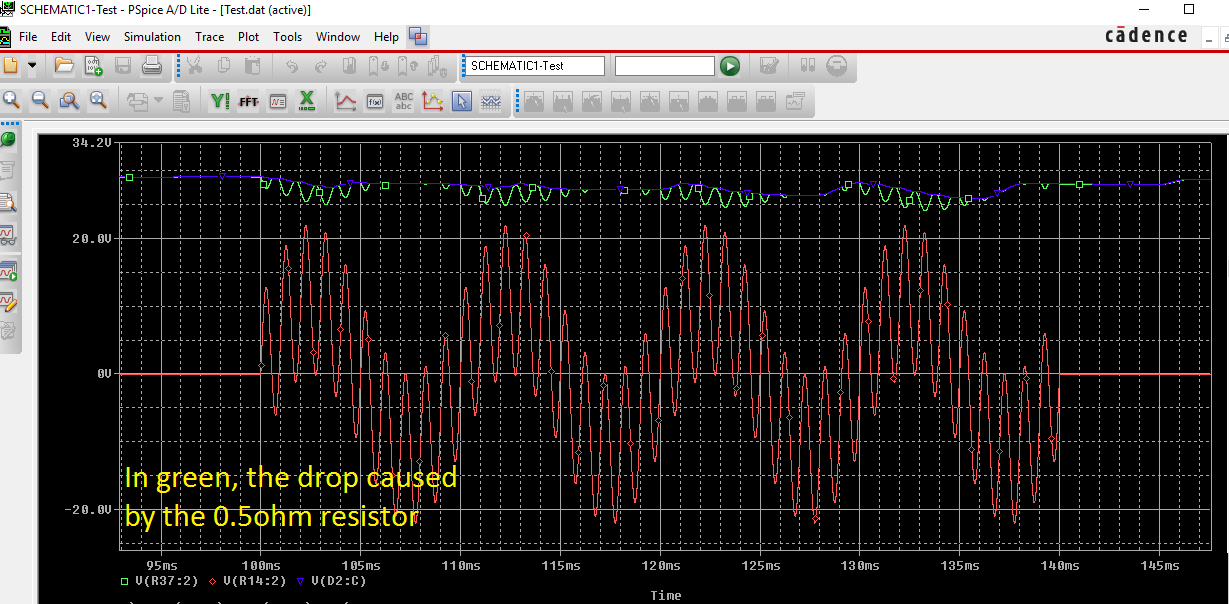Image resolution: width=1229 pixels, height=604 pixels.
Task: Toggle the FFT Fourier transform button
Action: click(x=249, y=101)
